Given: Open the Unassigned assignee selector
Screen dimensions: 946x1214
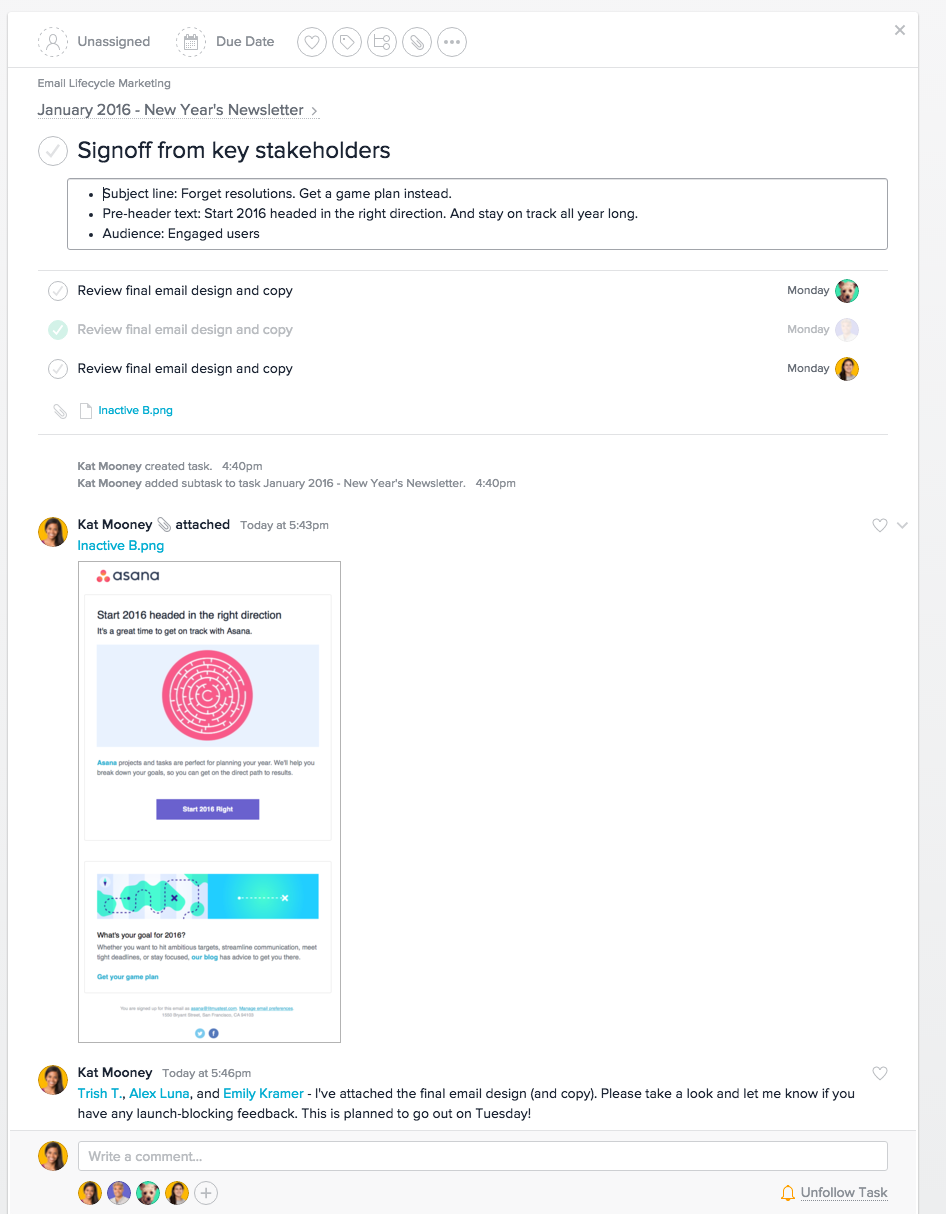Looking at the screenshot, I should [x=95, y=42].
